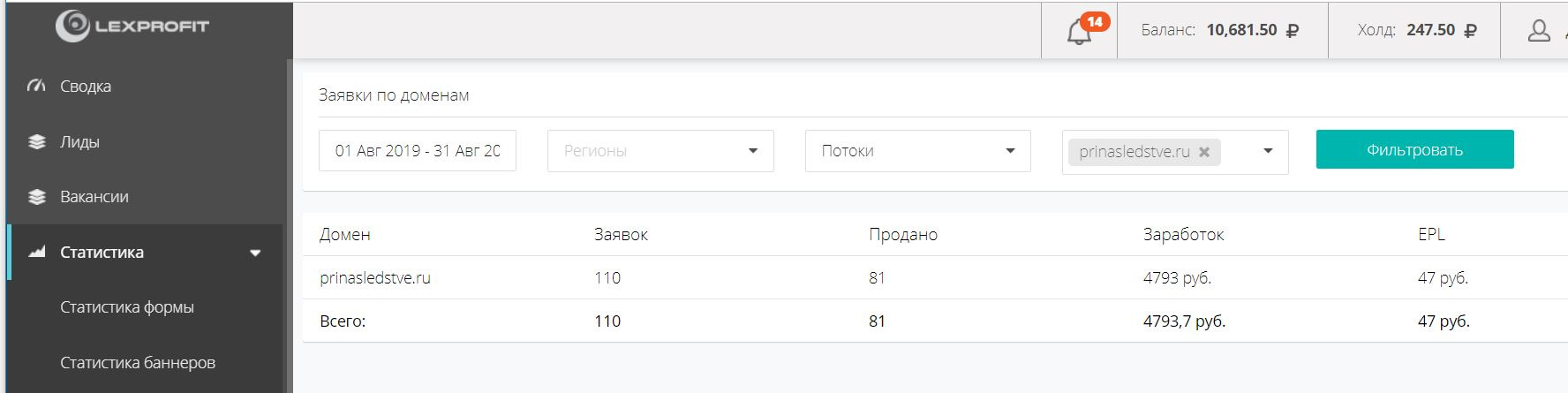1568x393 pixels.
Task: Expand the Регионы dropdown
Action: pos(752,151)
